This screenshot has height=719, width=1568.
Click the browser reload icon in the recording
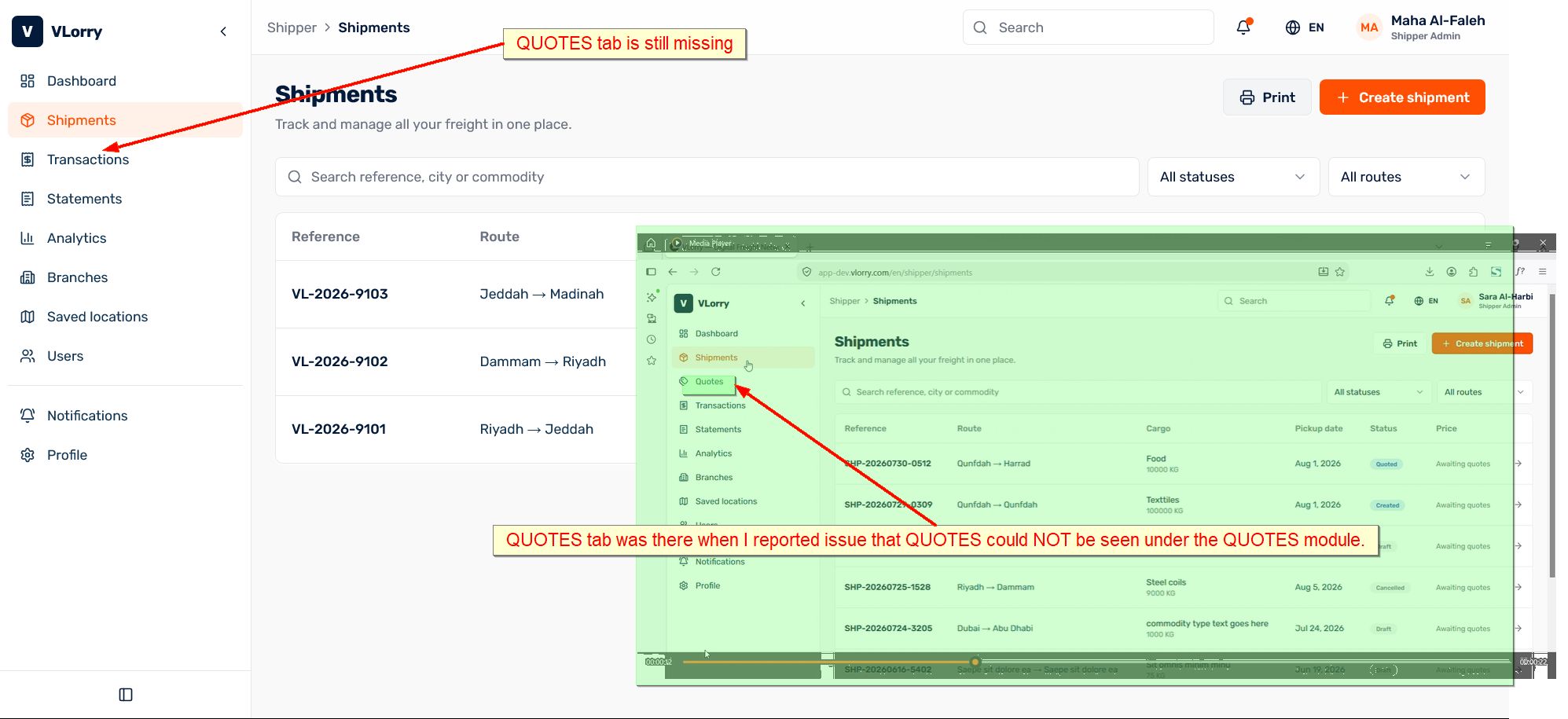[x=715, y=272]
